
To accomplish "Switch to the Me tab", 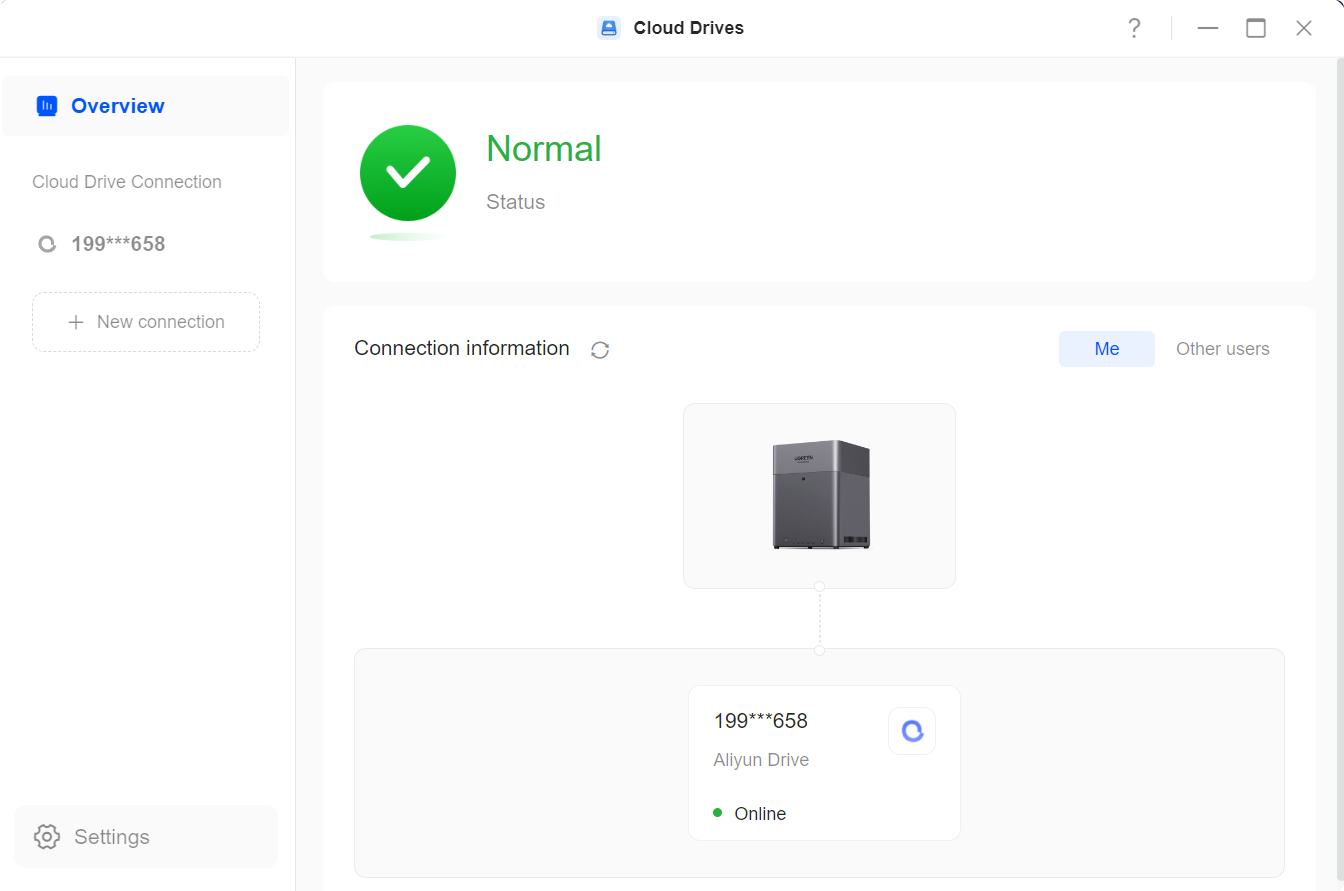I will [1106, 349].
